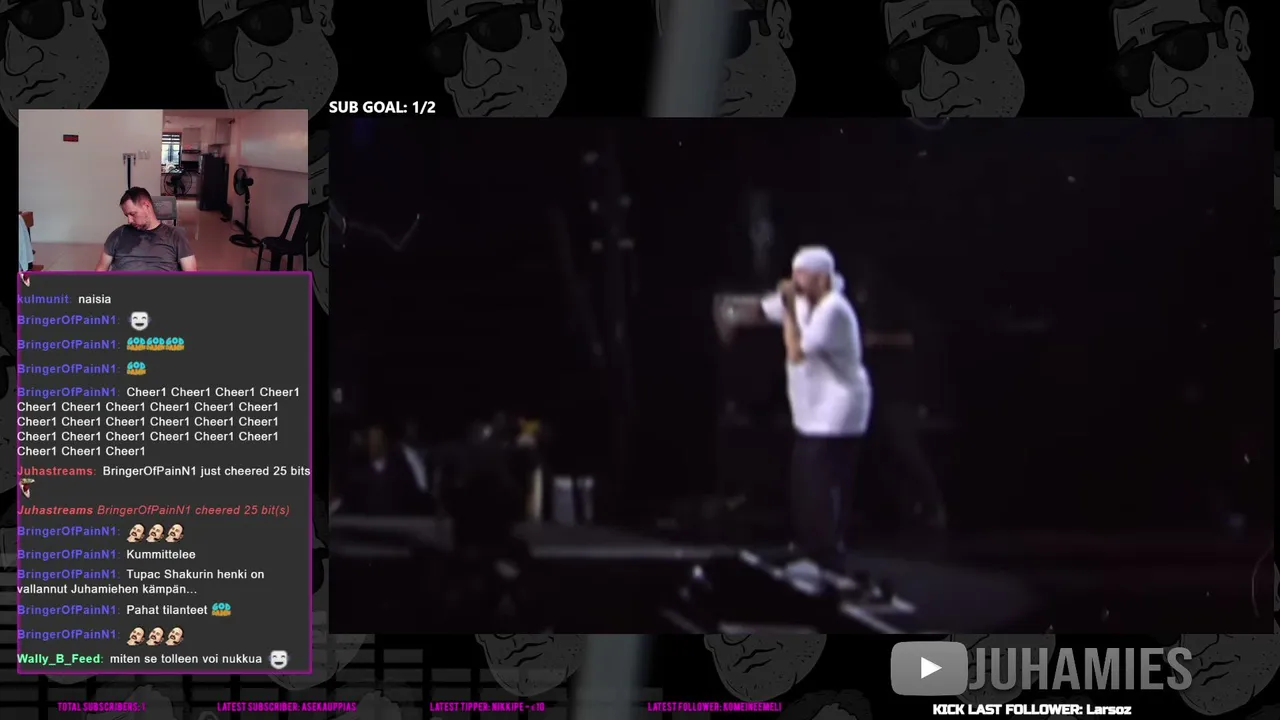This screenshot has width=1280, height=720.
Task: Click the 'JUHAMIES' channel name
Action: point(1080,669)
